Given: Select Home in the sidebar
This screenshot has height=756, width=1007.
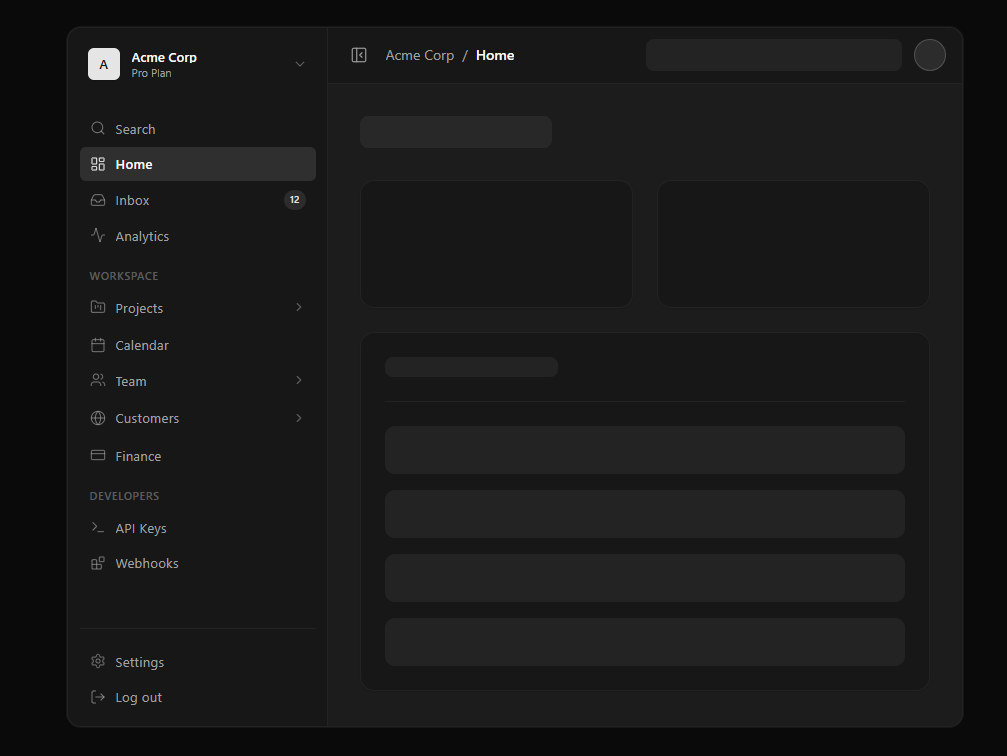Looking at the screenshot, I should tap(198, 164).
